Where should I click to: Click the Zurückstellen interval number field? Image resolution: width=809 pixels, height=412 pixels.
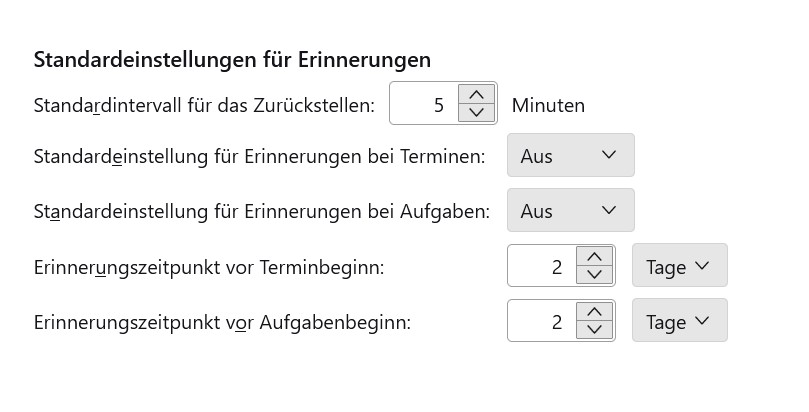click(425, 104)
